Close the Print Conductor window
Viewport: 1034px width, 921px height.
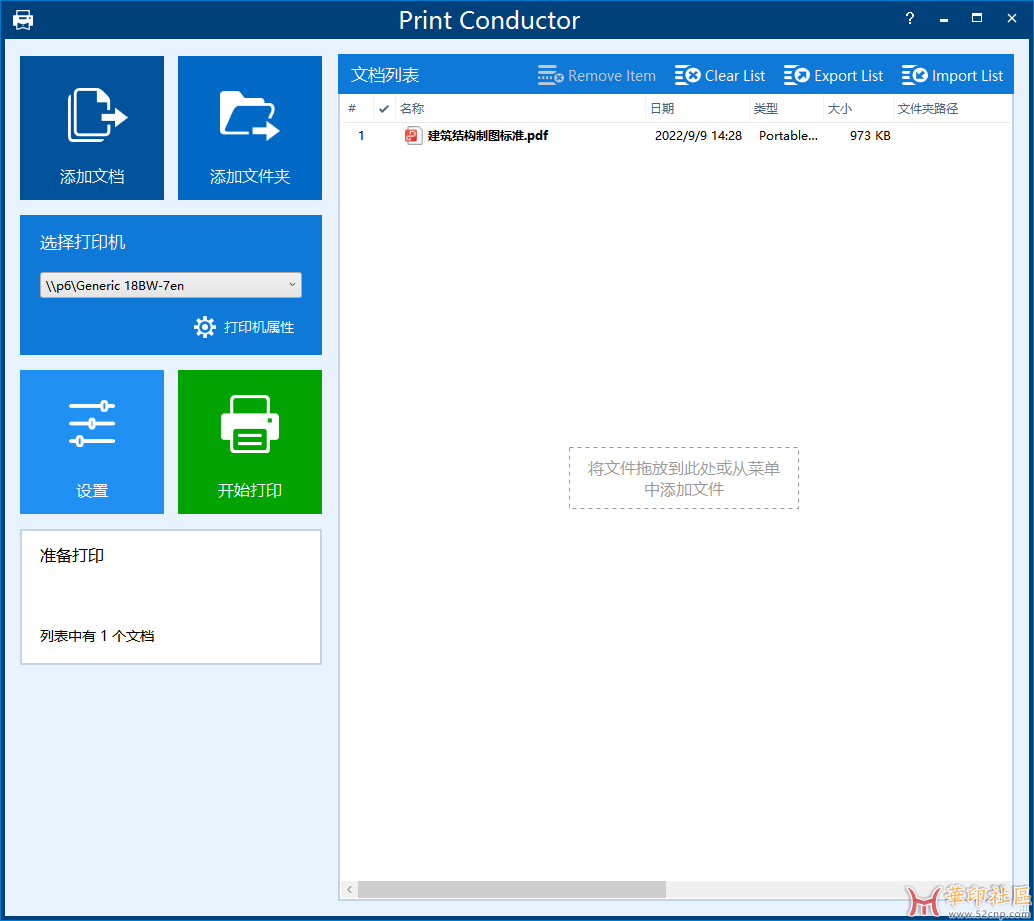pyautogui.click(x=1012, y=18)
